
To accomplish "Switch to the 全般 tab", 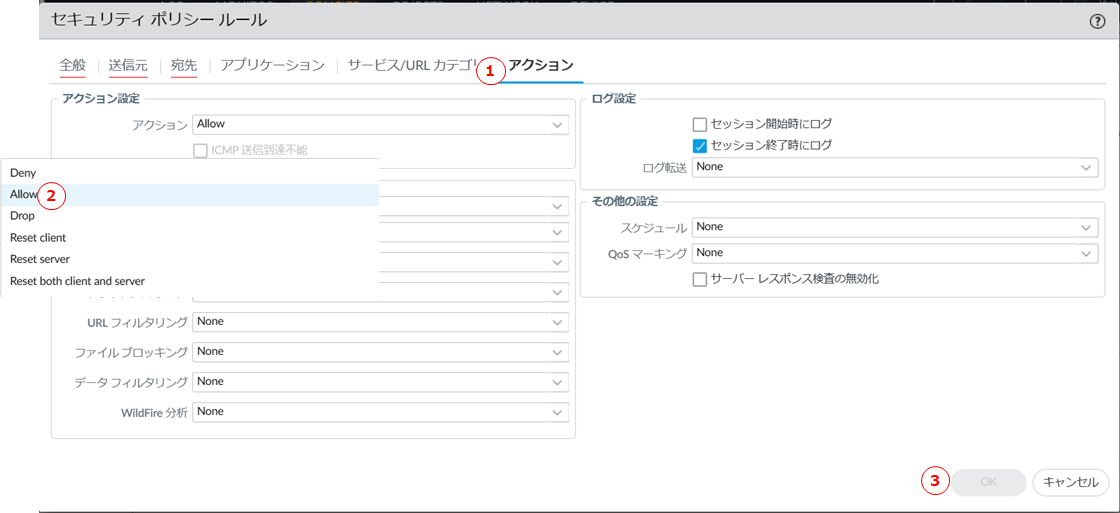I will click(x=72, y=65).
